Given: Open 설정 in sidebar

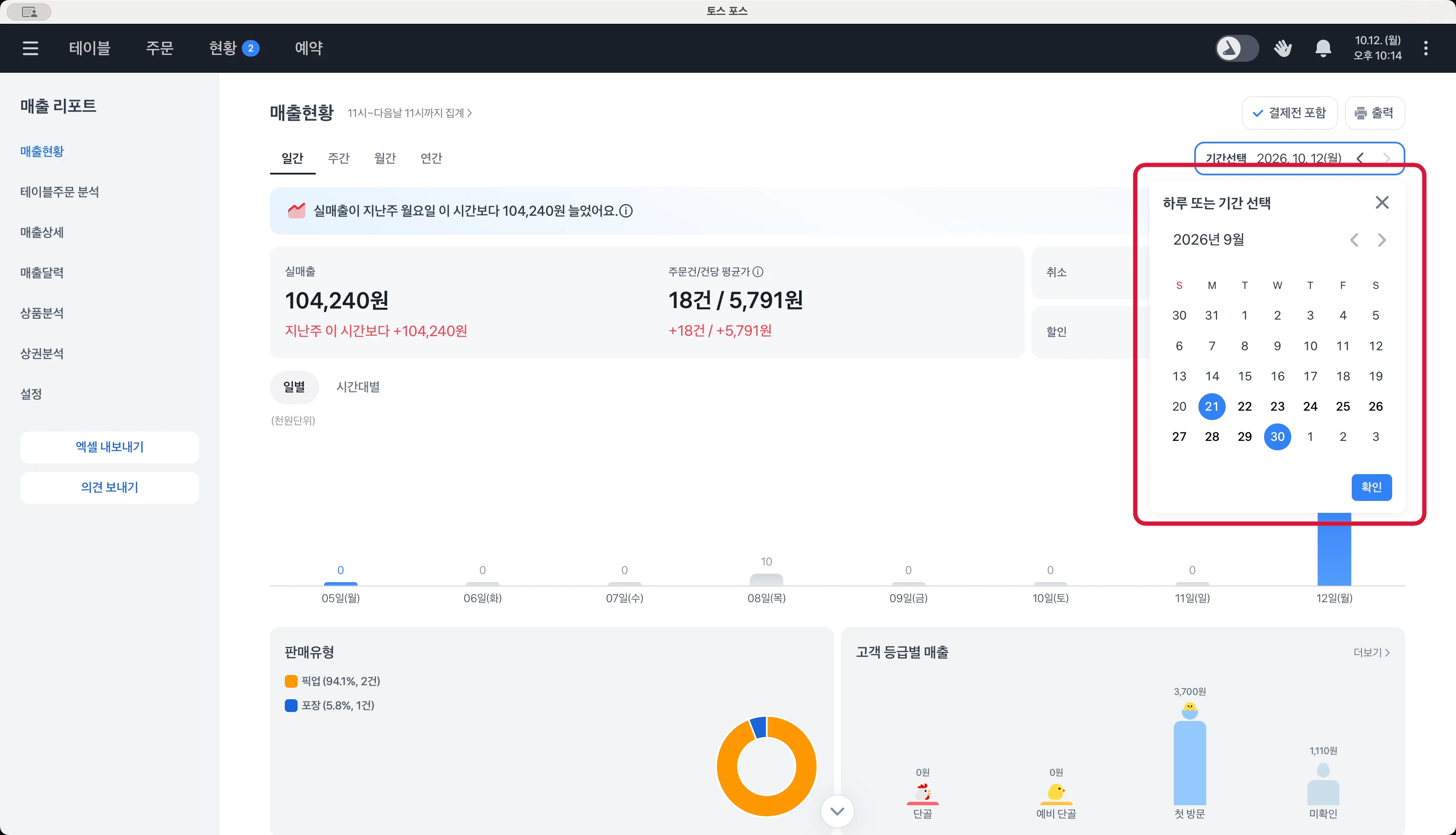Looking at the screenshot, I should (31, 394).
